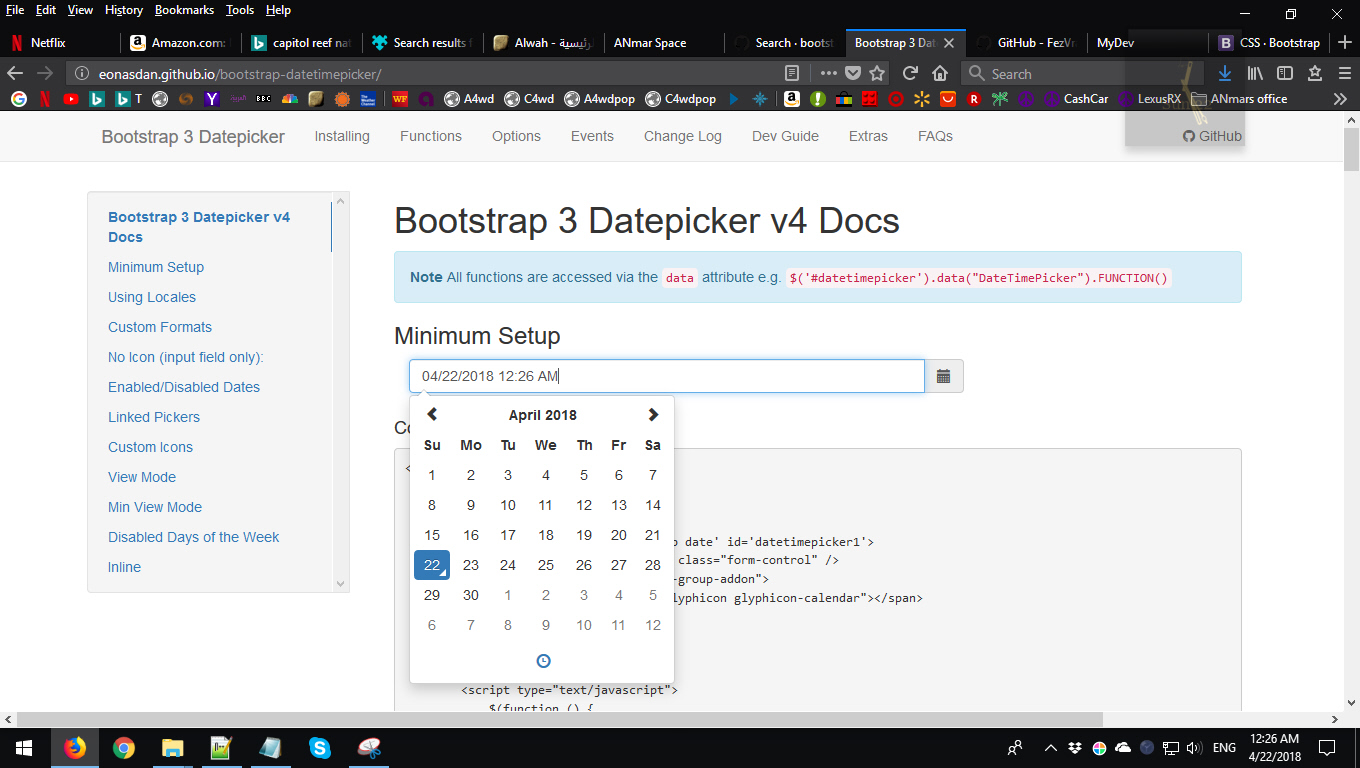This screenshot has height=768, width=1360.
Task: Open the Downloads panel icon
Action: coord(1224,73)
